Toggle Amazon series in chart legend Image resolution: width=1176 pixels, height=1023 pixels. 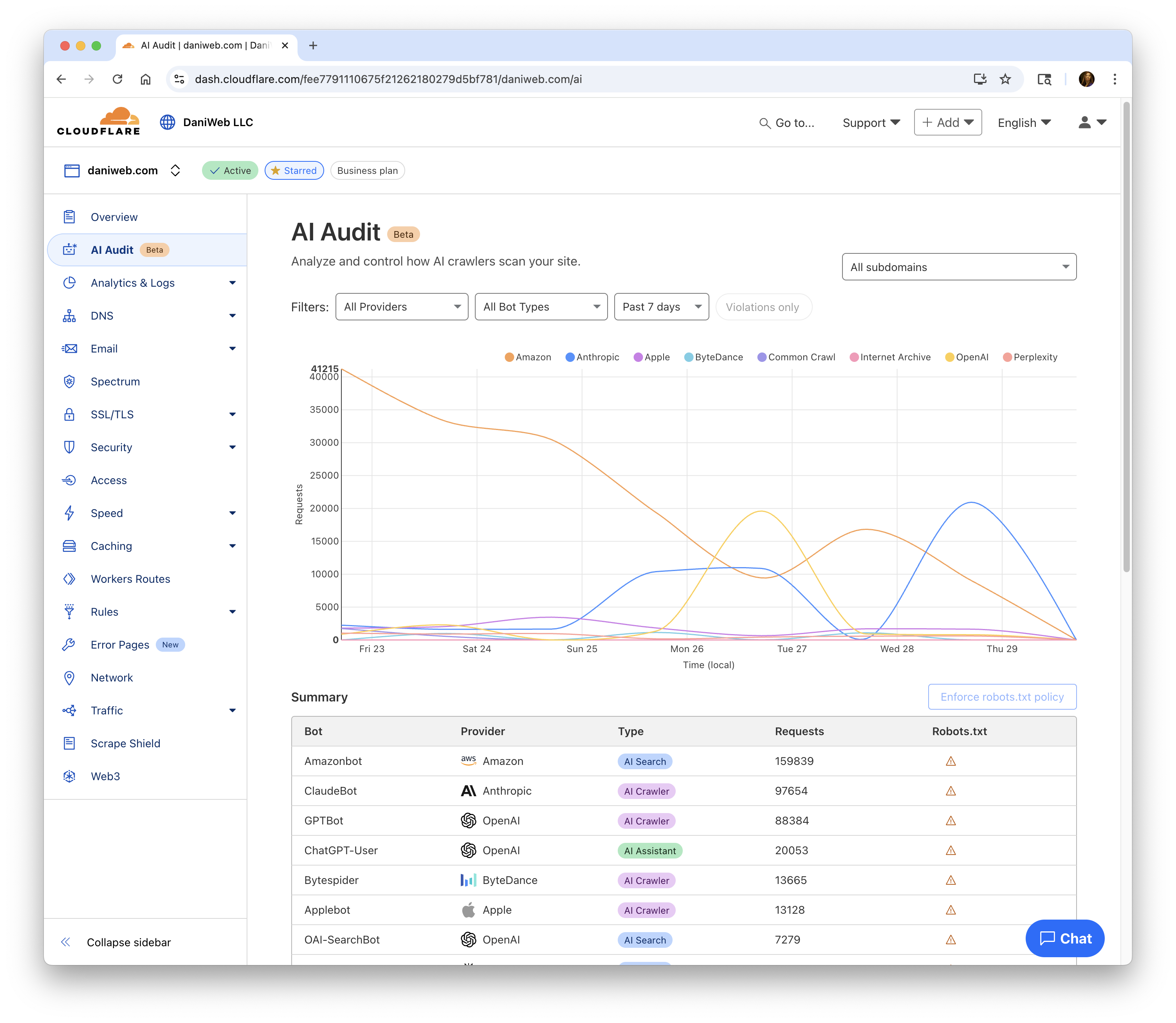point(528,357)
